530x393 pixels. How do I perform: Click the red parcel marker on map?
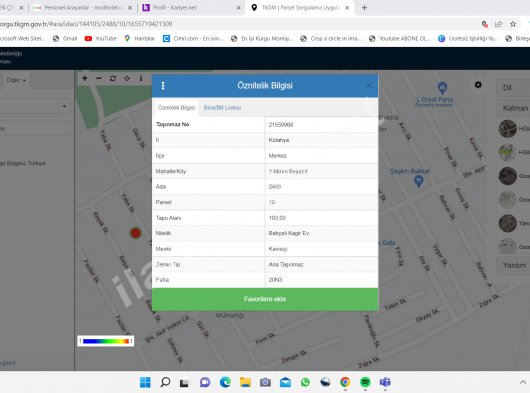click(x=136, y=233)
